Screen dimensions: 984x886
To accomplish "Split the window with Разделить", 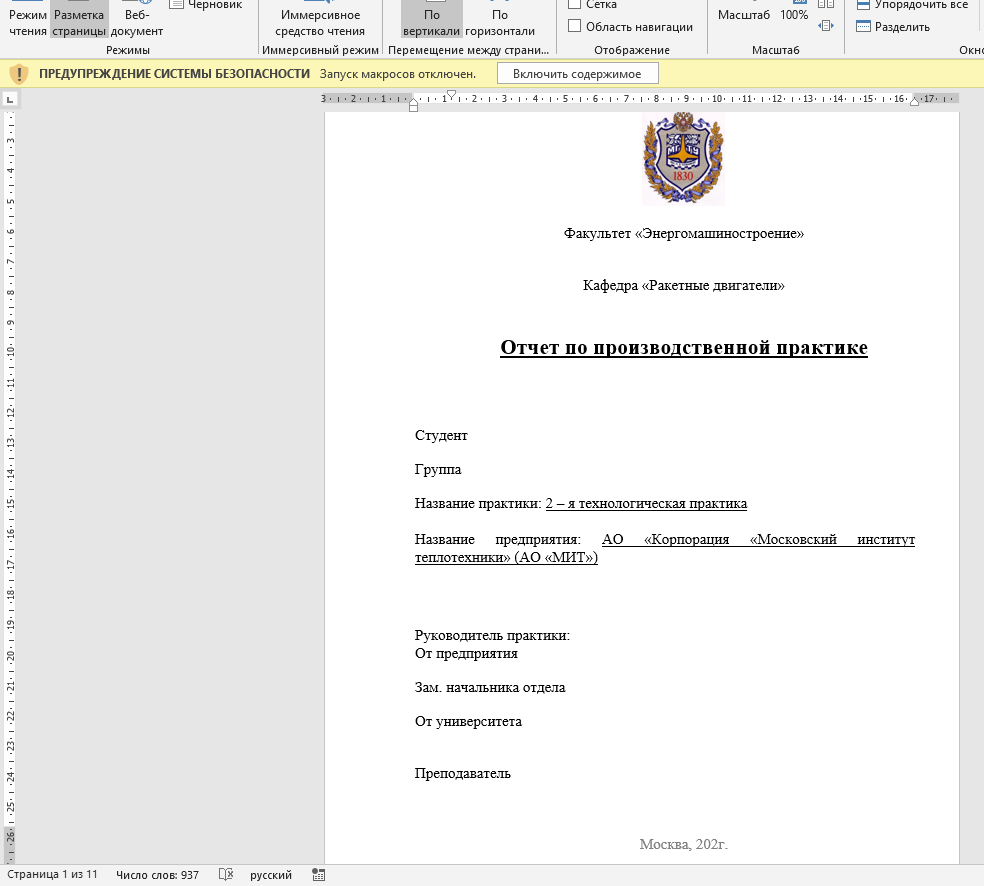I will click(x=893, y=27).
